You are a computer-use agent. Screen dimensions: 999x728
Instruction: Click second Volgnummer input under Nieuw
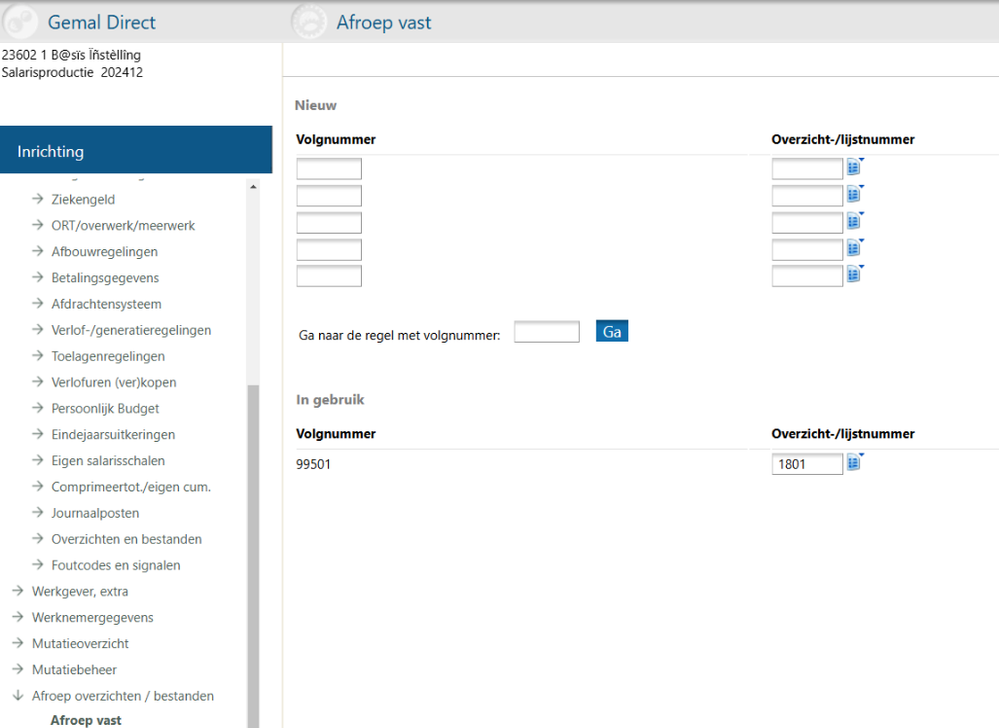(329, 196)
